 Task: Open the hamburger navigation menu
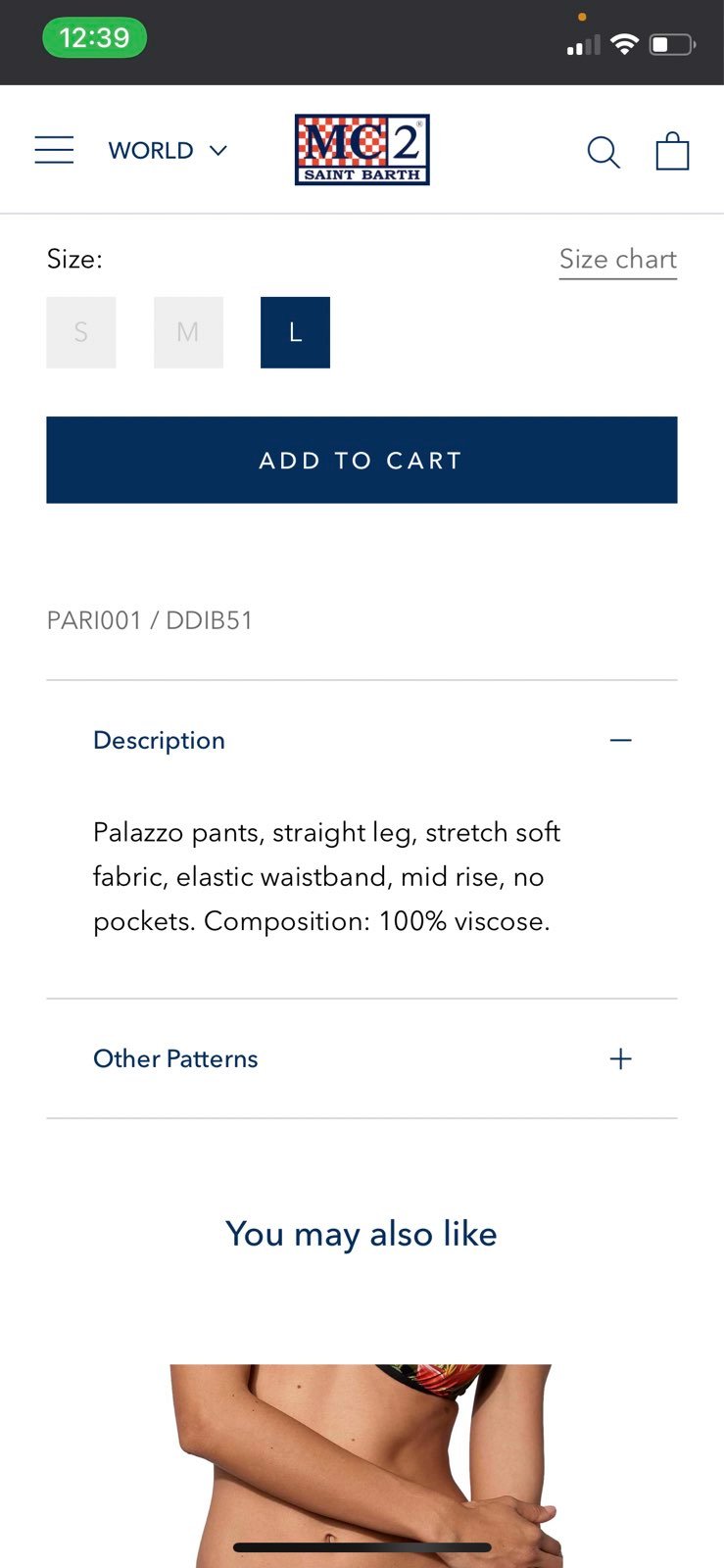coord(54,150)
